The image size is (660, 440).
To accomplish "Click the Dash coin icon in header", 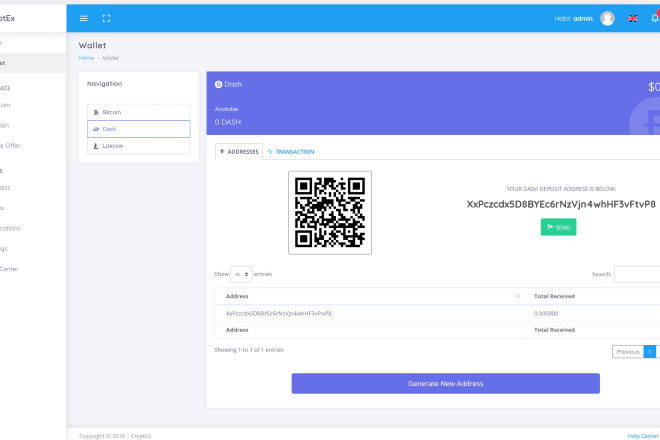I will [218, 84].
